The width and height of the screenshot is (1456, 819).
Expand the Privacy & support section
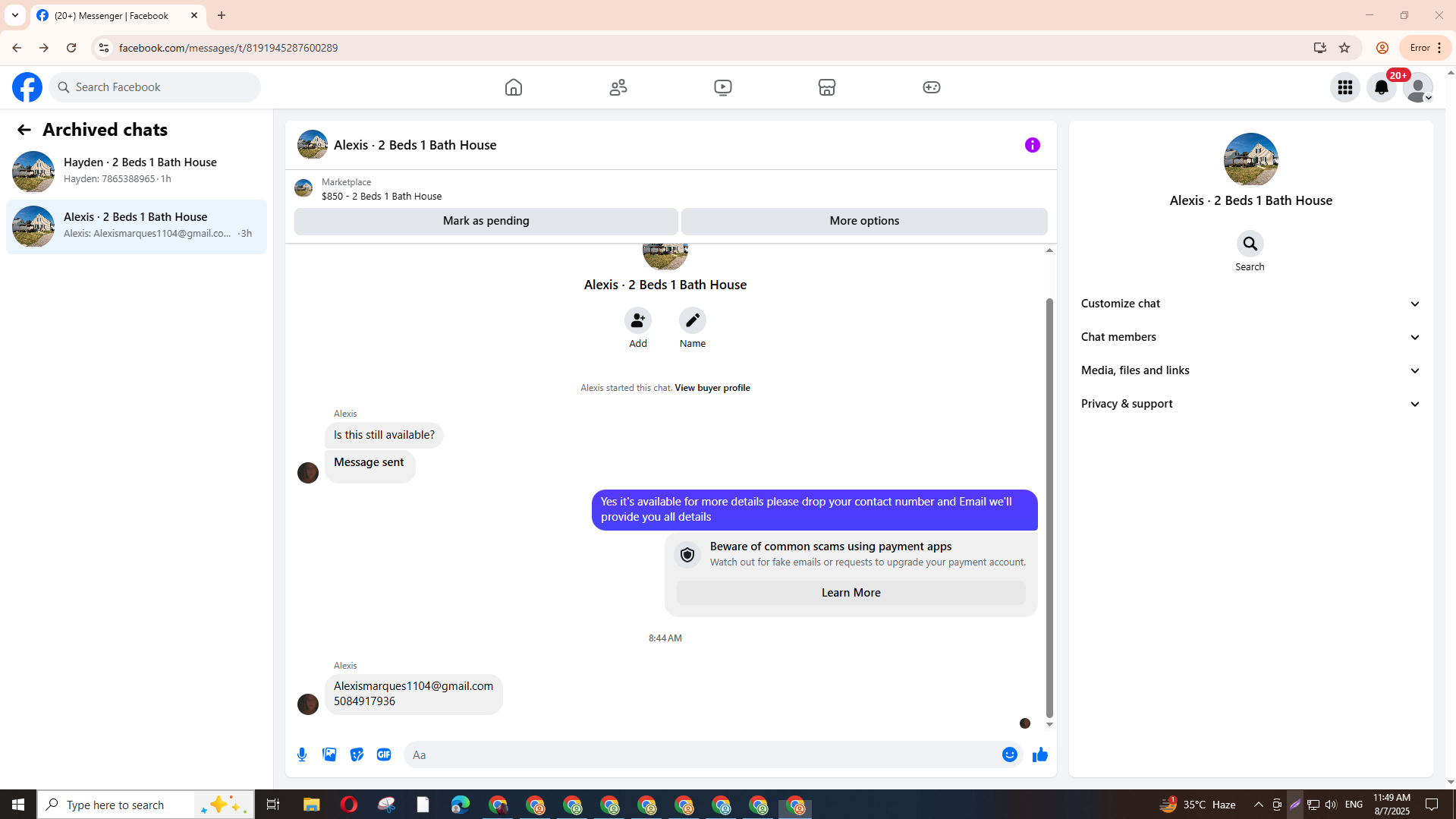pos(1250,404)
